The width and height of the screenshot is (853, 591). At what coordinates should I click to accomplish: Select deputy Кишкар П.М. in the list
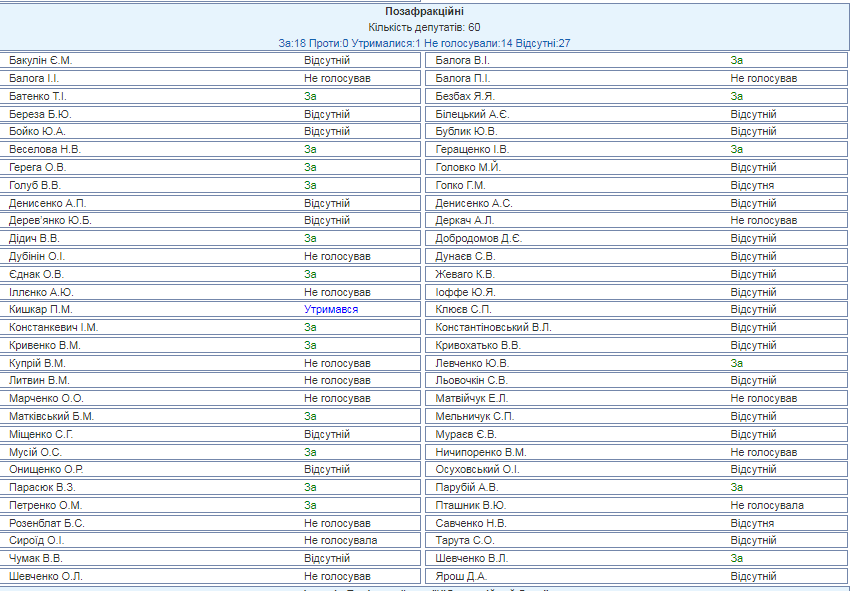click(41, 309)
